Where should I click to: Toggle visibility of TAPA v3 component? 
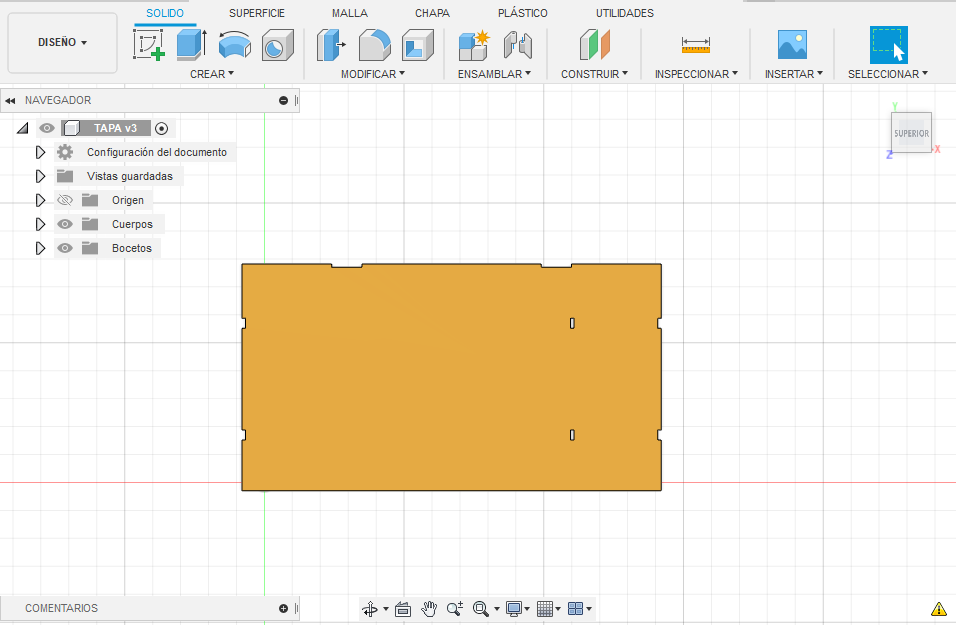[x=47, y=128]
